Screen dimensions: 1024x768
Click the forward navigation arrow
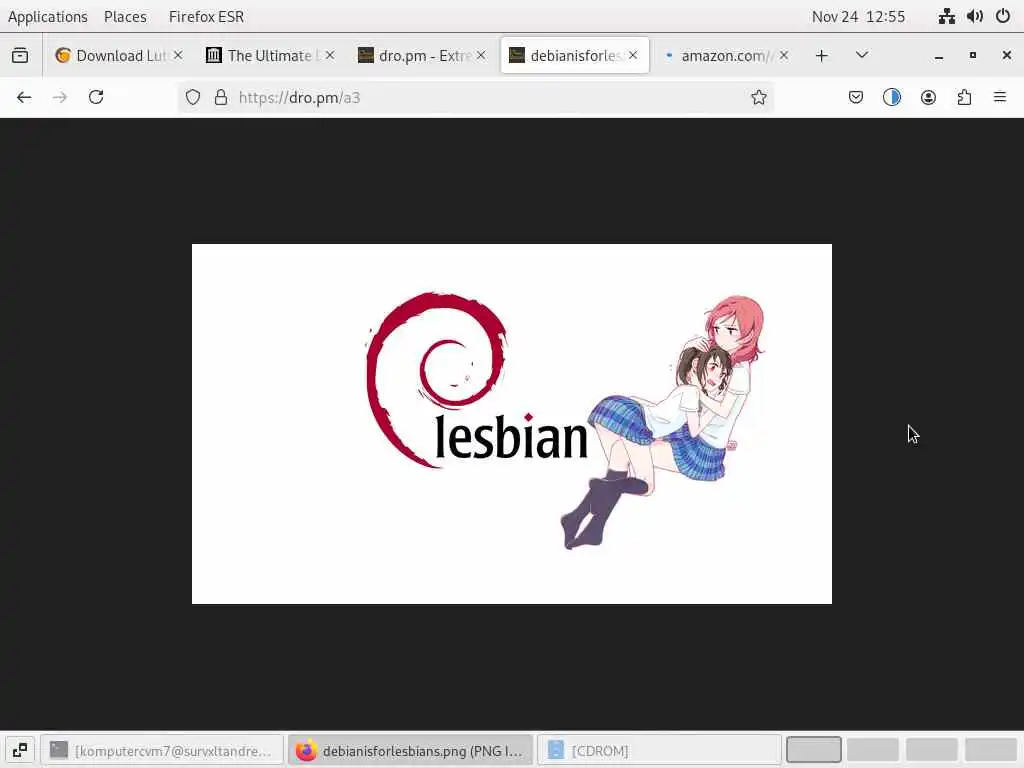pos(60,97)
